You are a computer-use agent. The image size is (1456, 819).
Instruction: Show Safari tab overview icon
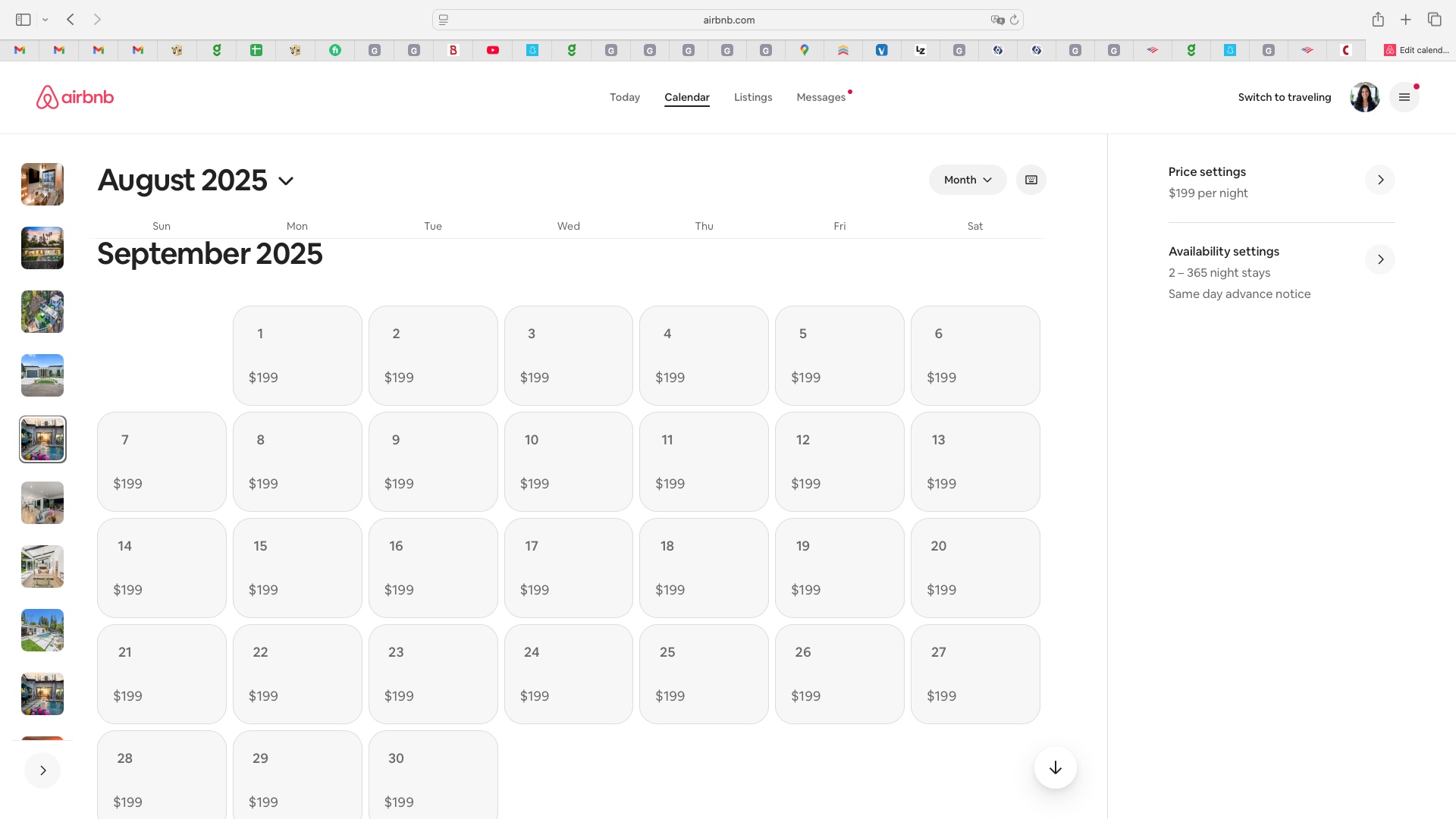(1434, 20)
